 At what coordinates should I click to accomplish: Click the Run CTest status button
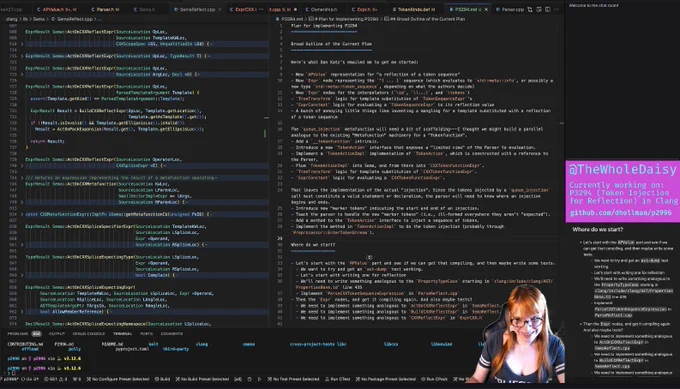[338, 379]
